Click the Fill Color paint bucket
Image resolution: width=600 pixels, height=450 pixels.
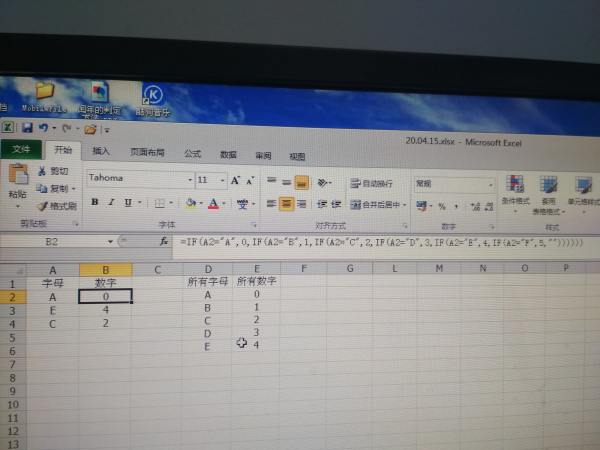click(190, 203)
